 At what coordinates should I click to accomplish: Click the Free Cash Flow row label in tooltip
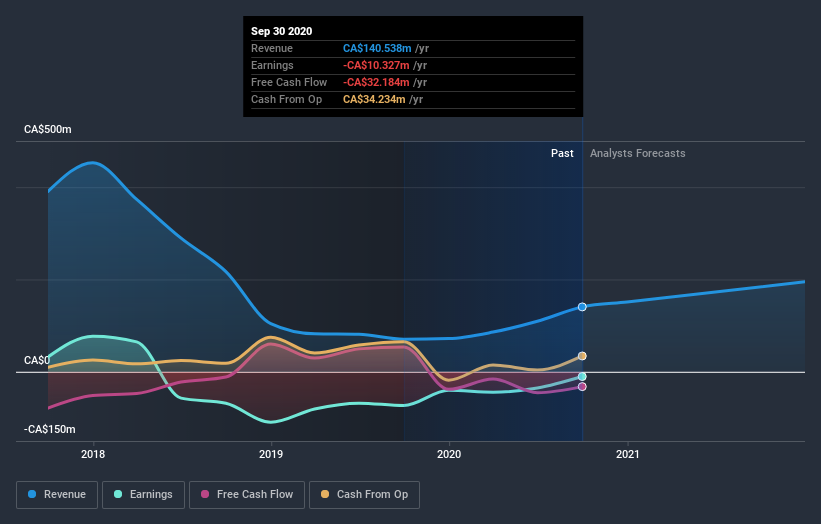click(x=289, y=82)
